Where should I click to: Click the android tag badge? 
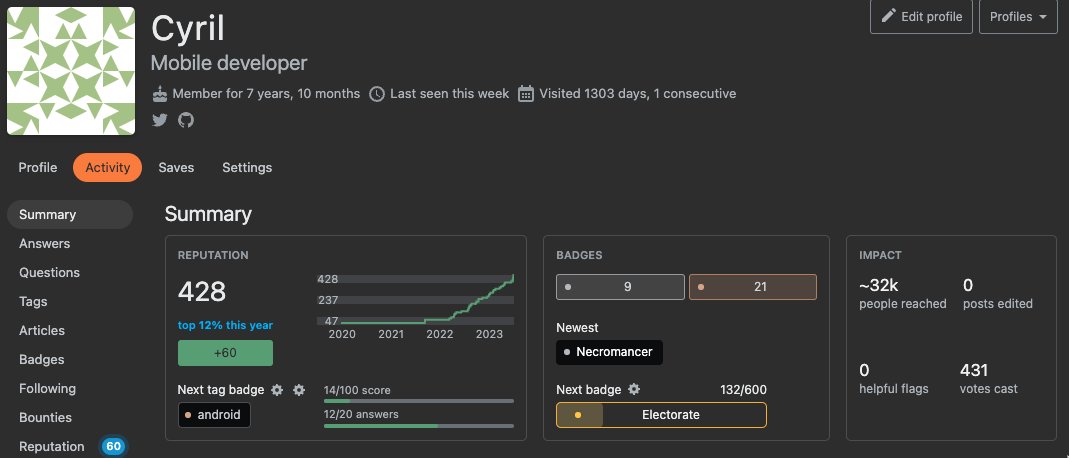pyautogui.click(x=214, y=414)
